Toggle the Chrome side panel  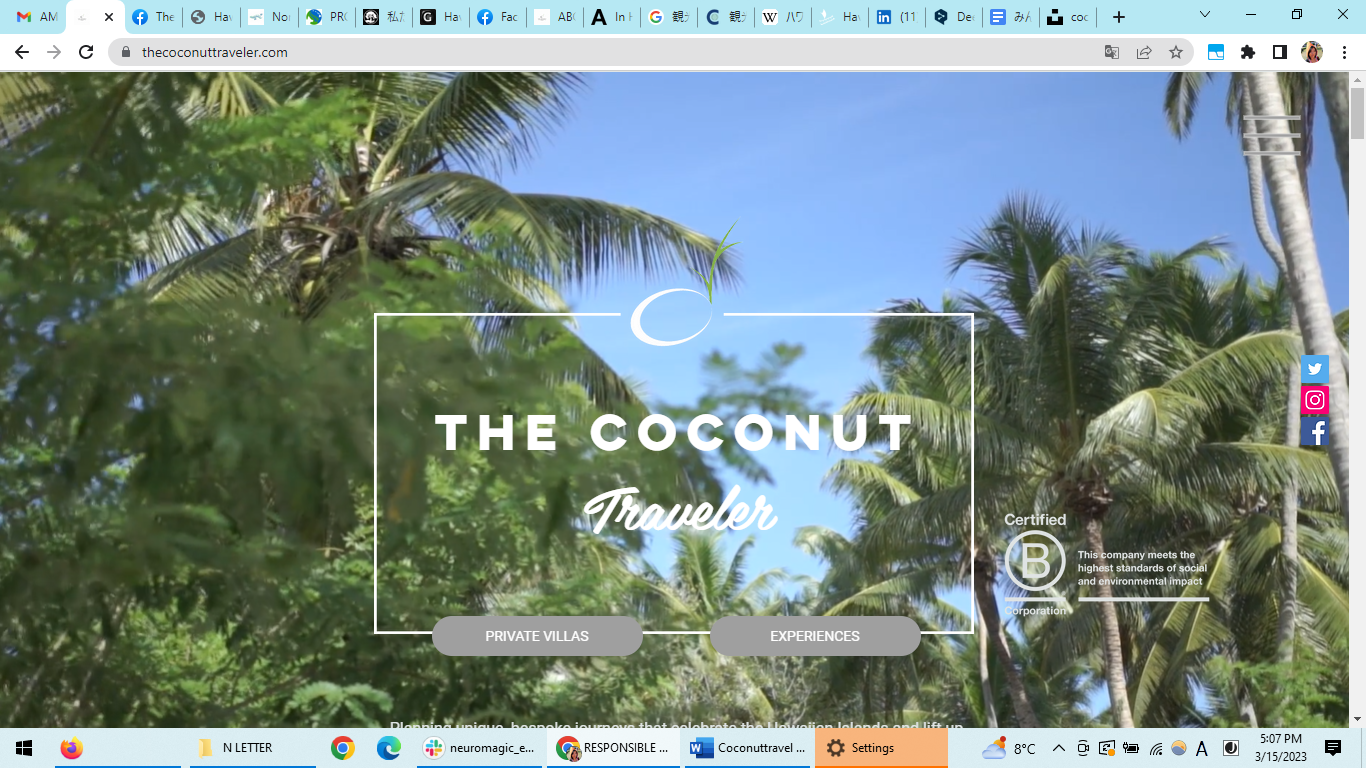tap(1280, 52)
